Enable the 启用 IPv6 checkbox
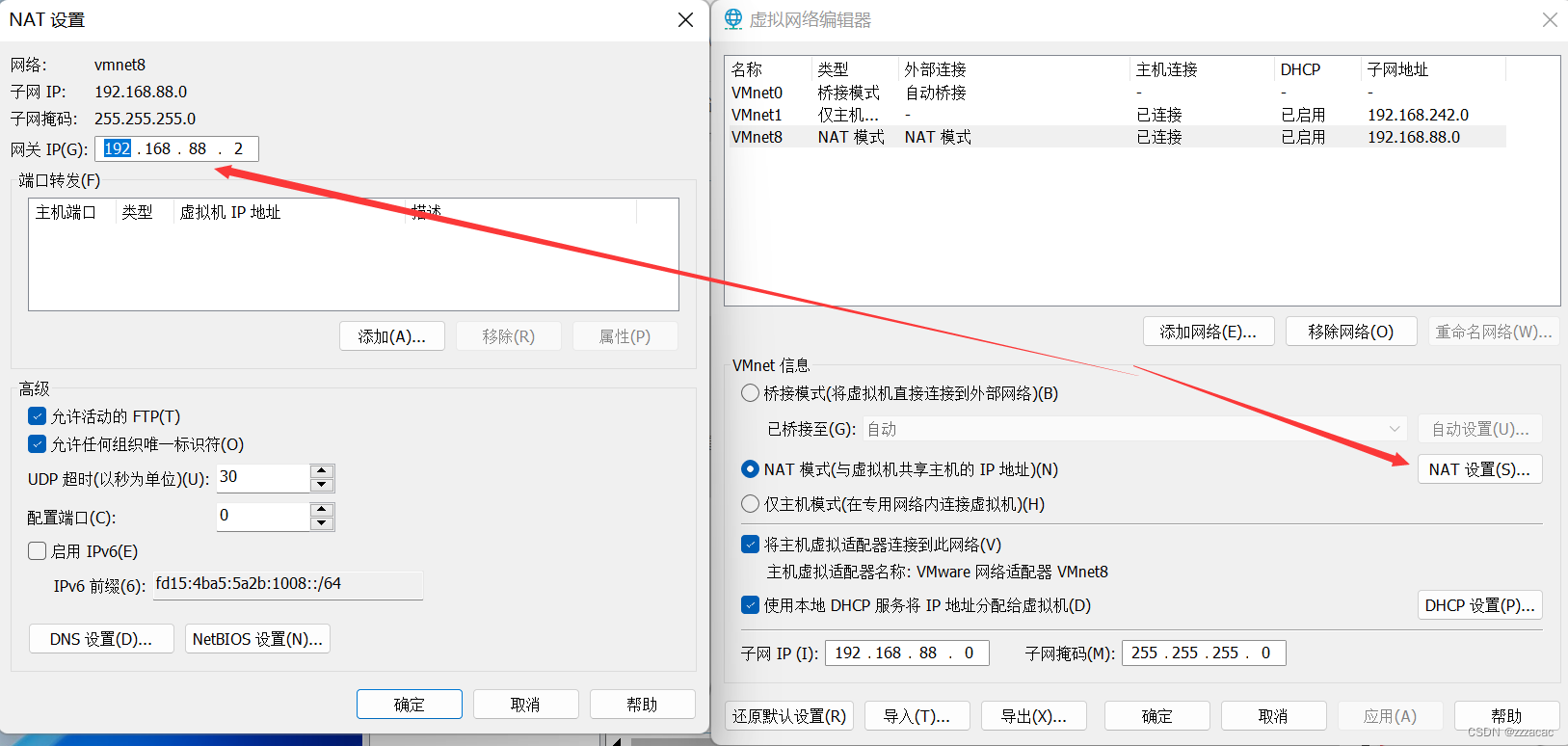Image resolution: width=1568 pixels, height=746 pixels. pos(38,551)
